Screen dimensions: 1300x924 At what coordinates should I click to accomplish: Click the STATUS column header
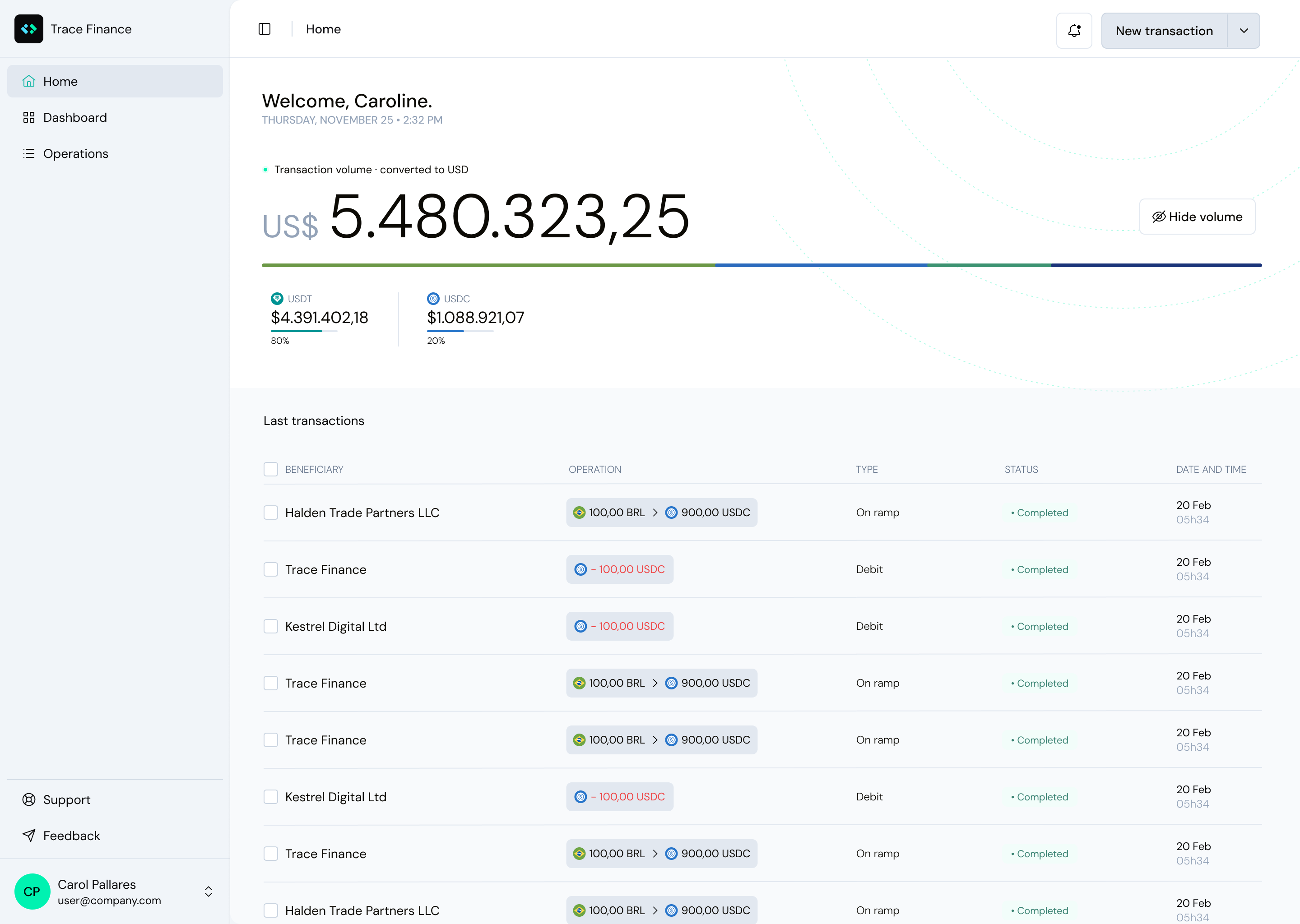tap(1021, 469)
